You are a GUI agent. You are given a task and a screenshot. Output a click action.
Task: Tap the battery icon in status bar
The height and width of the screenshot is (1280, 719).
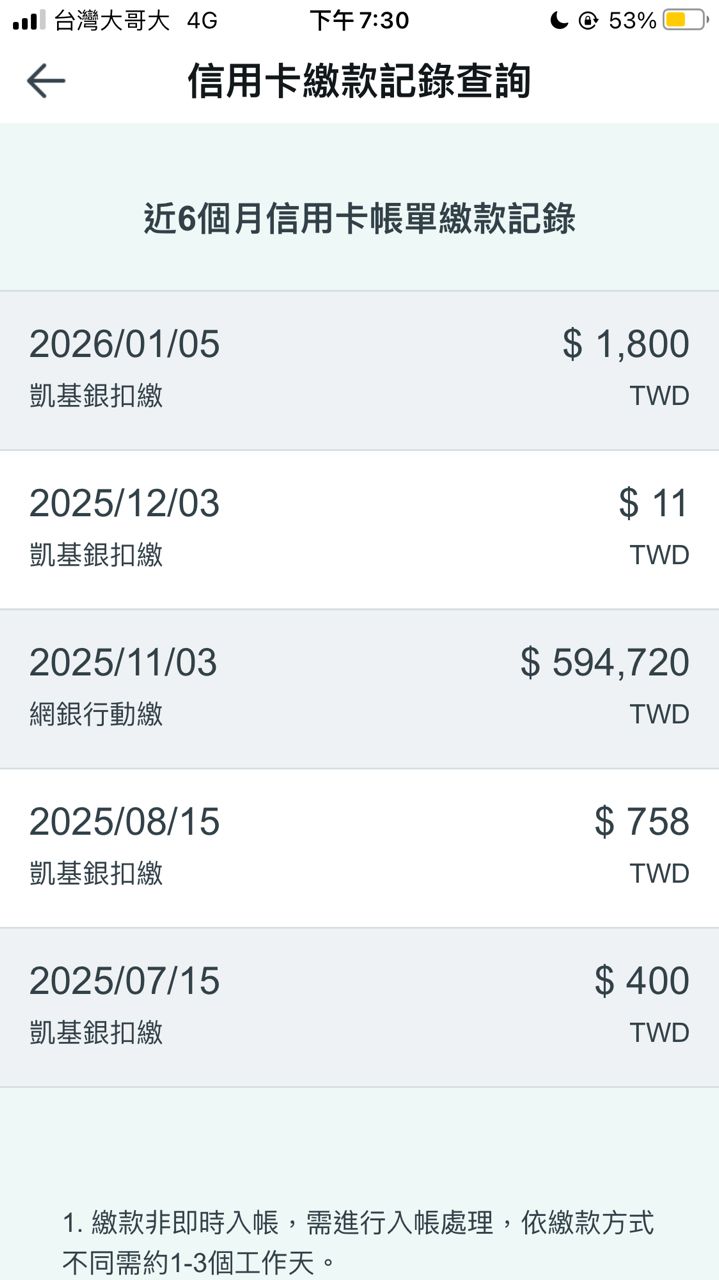[x=684, y=20]
